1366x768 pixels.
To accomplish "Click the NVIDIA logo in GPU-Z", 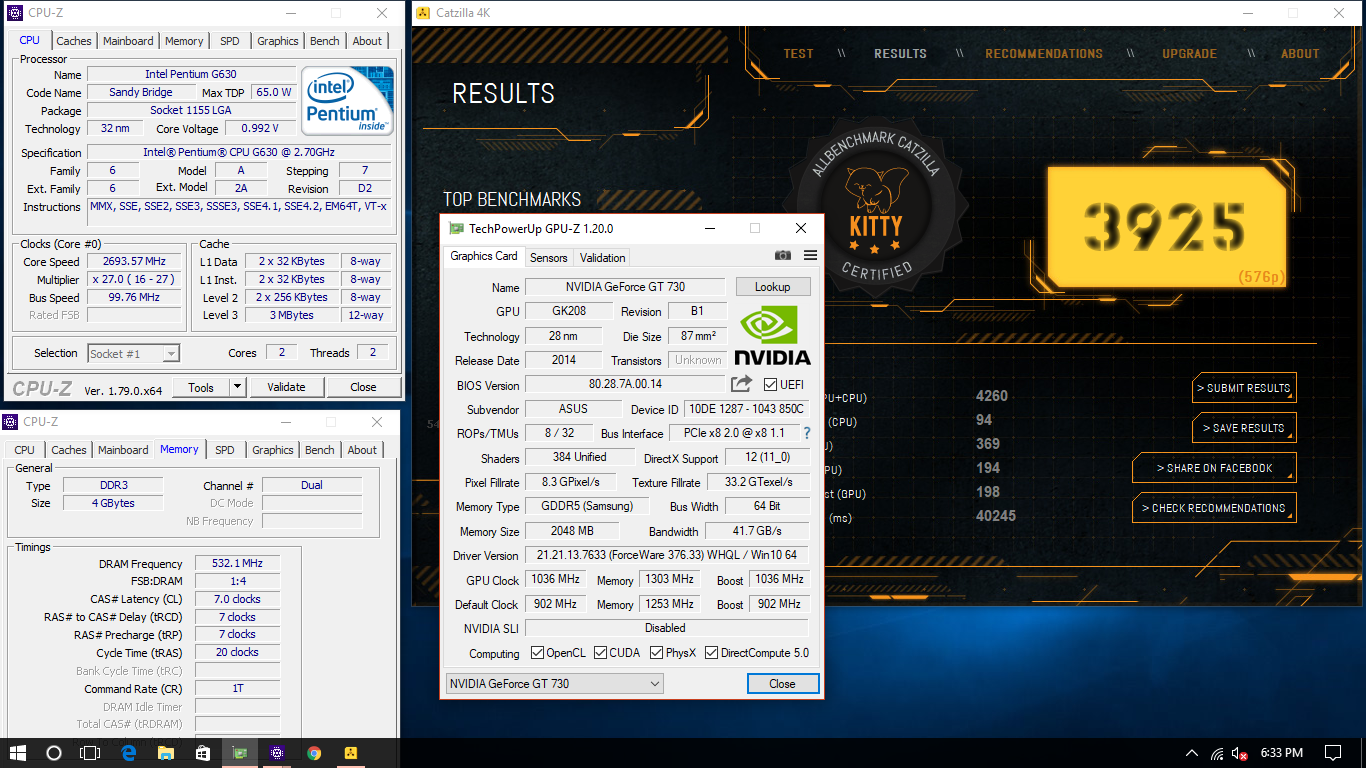I will tap(773, 336).
